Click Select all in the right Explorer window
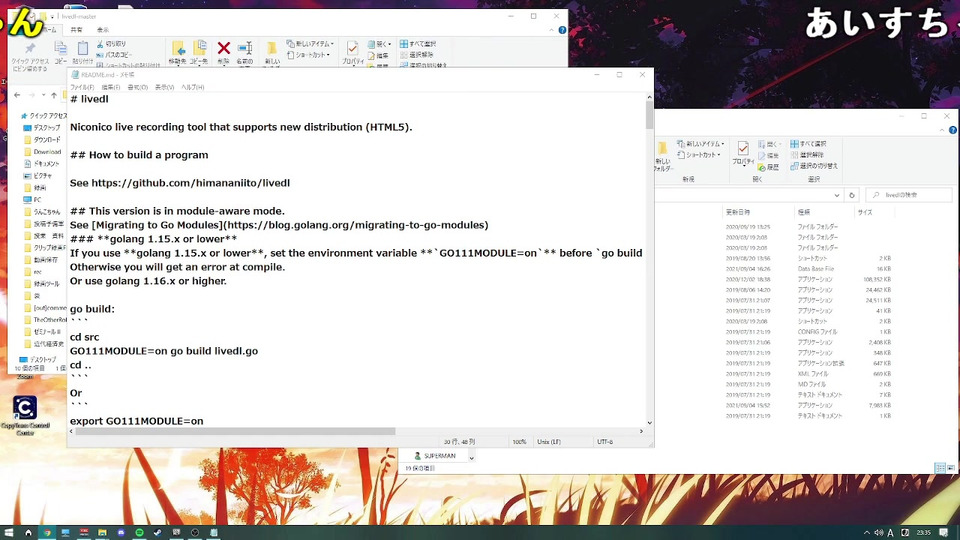The width and height of the screenshot is (960, 540). tap(808, 144)
